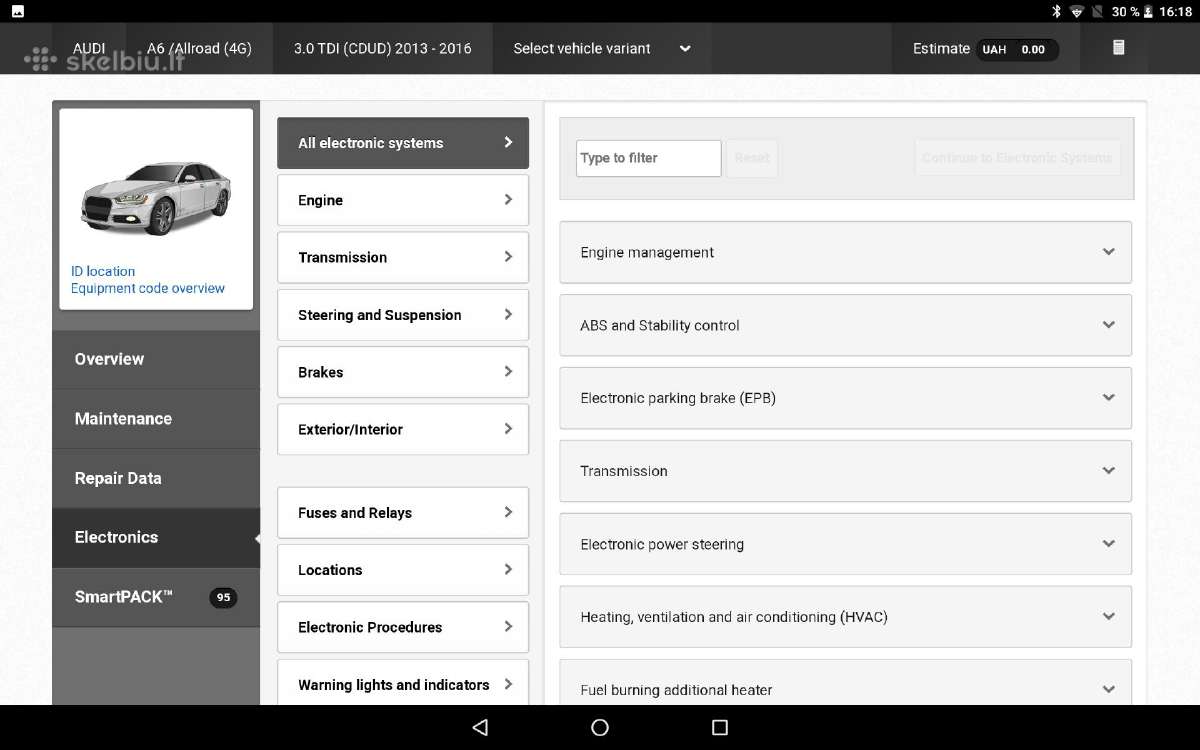Viewport: 1200px width, 750px height.
Task: Click the AUDI make breadcrumb
Action: pyautogui.click(x=89, y=48)
